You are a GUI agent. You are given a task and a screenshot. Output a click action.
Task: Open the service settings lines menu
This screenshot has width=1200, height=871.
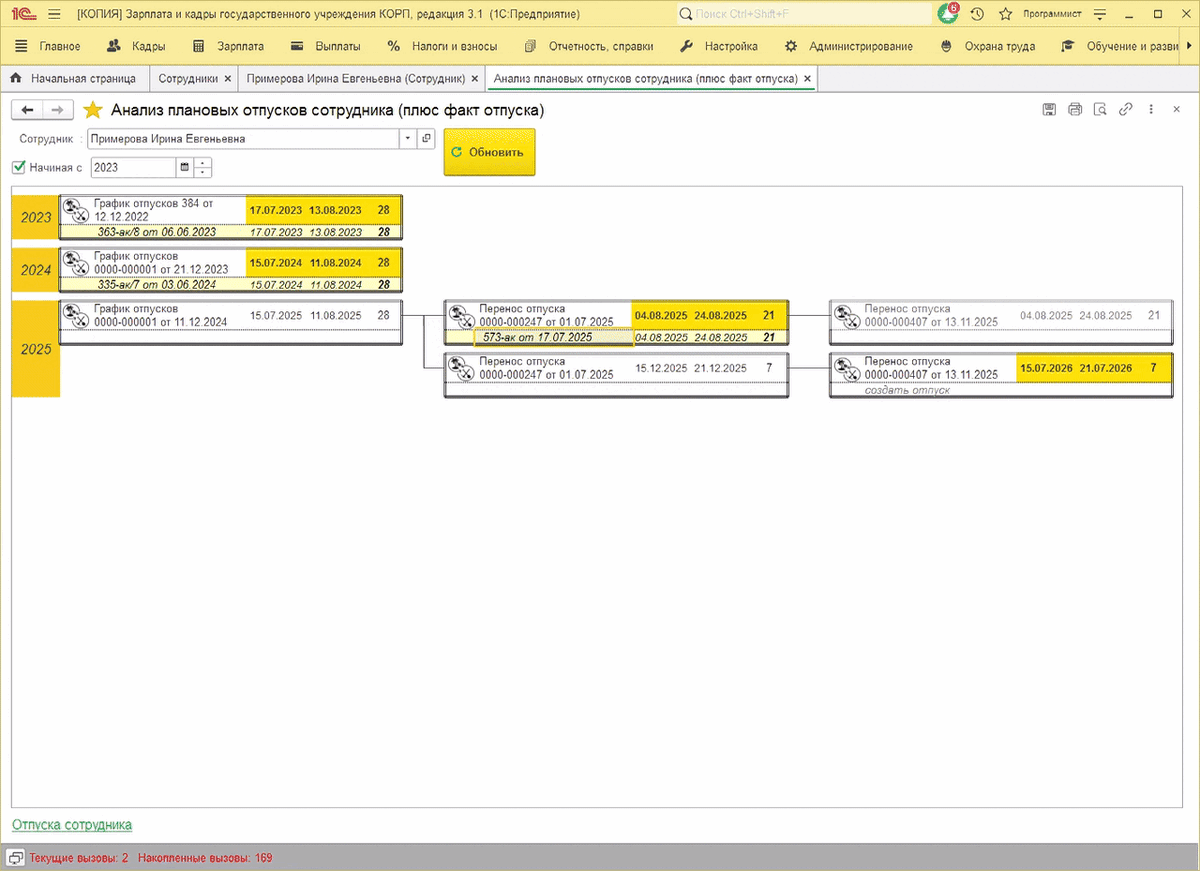point(1101,14)
